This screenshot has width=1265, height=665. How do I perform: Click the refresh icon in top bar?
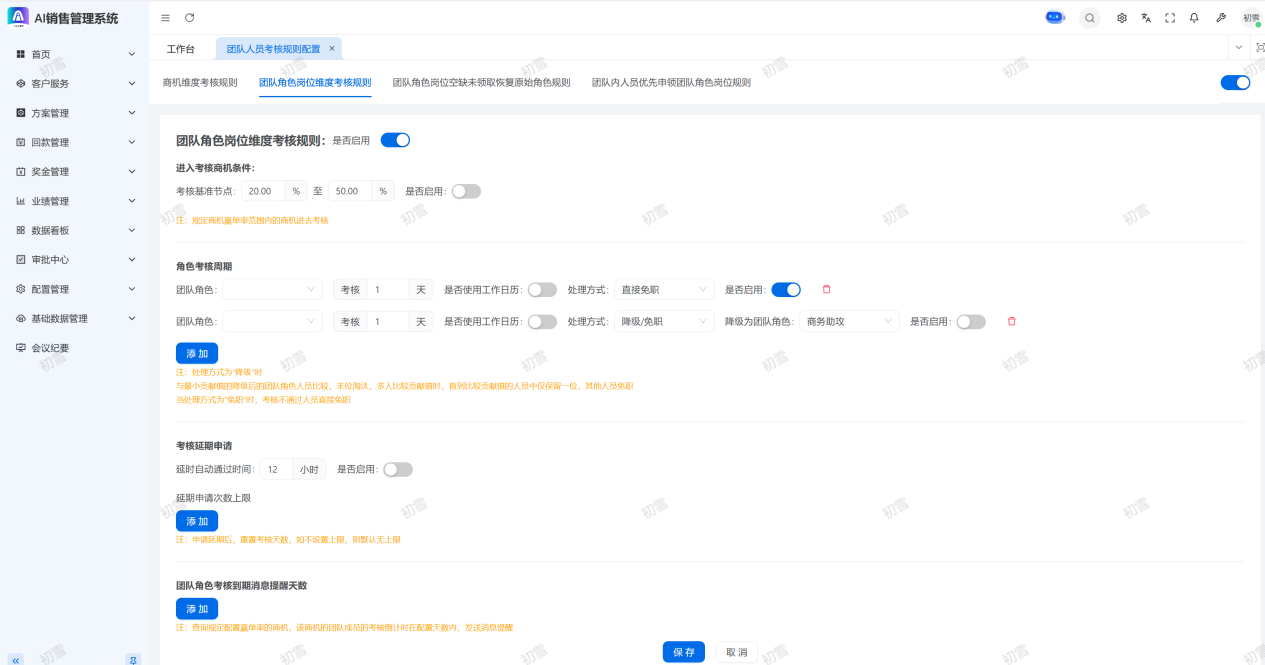[190, 18]
